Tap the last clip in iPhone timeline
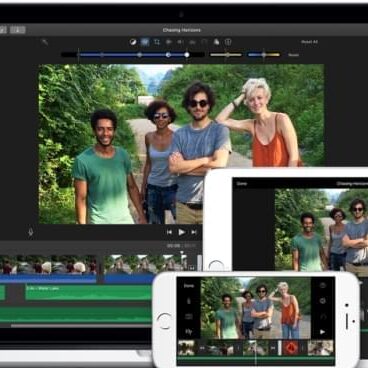The image size is (368, 368). [x=320, y=348]
